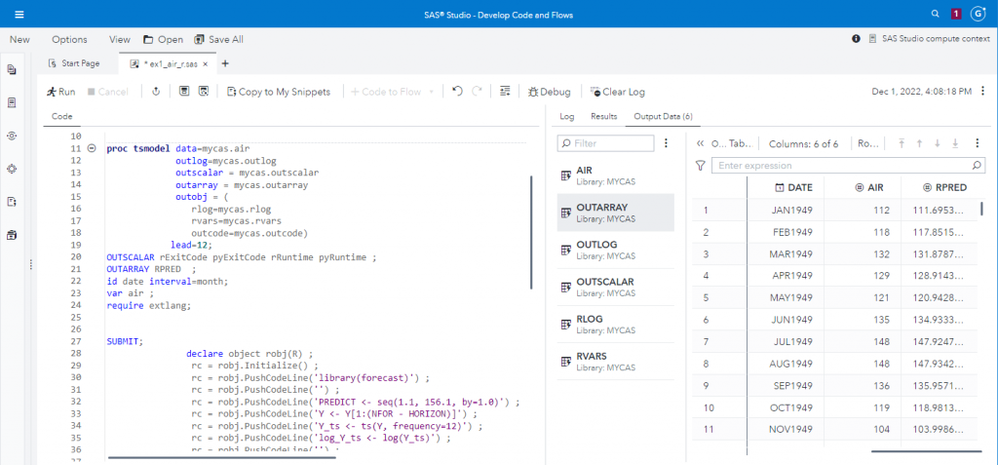
Task: Click the search magnifier in header
Action: [935, 14]
